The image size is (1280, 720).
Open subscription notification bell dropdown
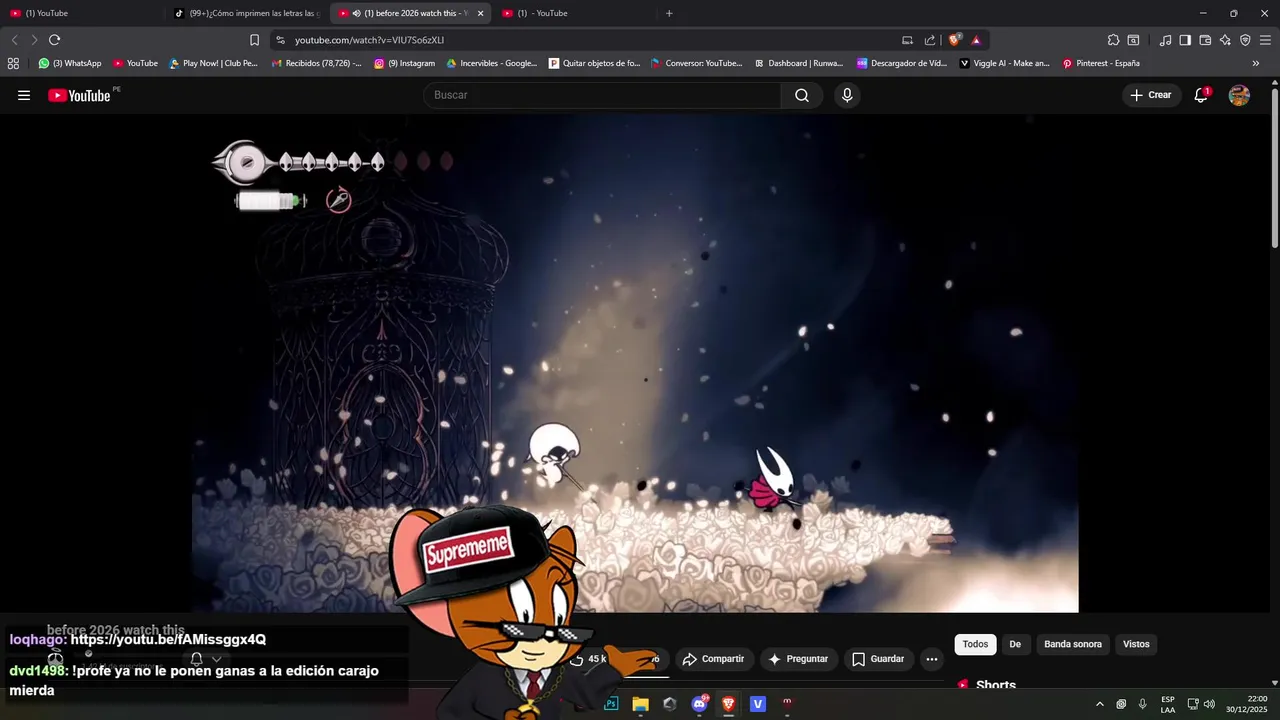click(205, 659)
